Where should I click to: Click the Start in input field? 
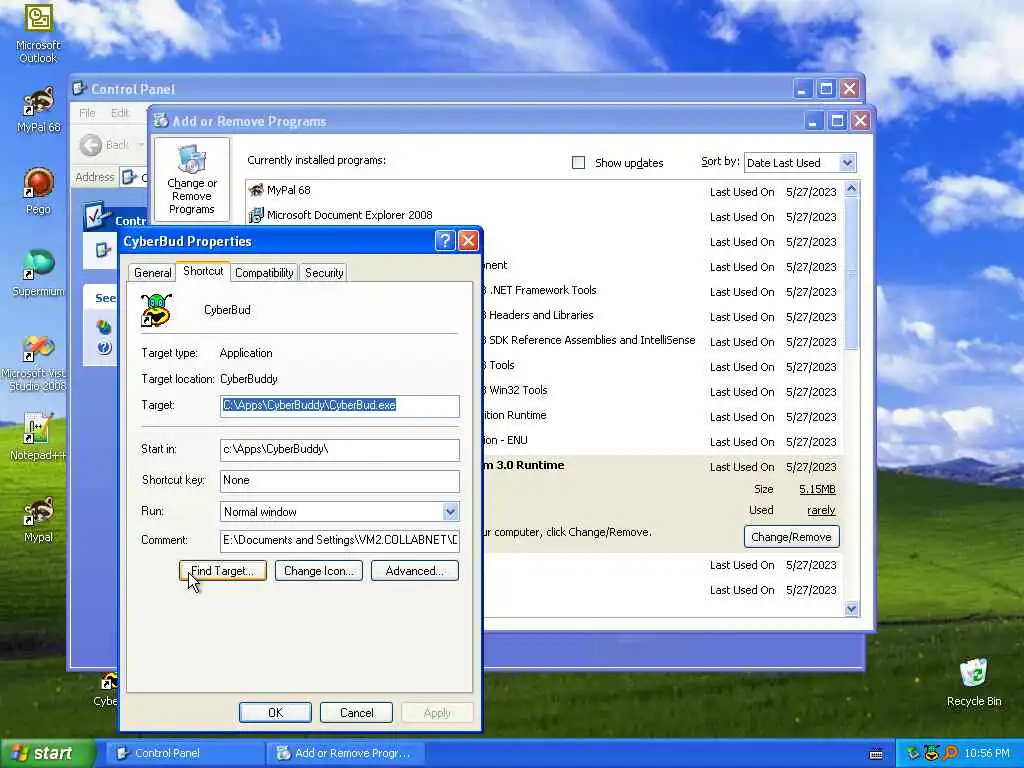(x=340, y=449)
